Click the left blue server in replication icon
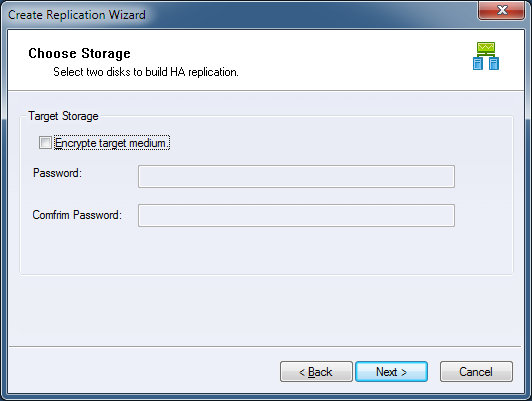The width and height of the screenshot is (532, 401). tap(478, 63)
